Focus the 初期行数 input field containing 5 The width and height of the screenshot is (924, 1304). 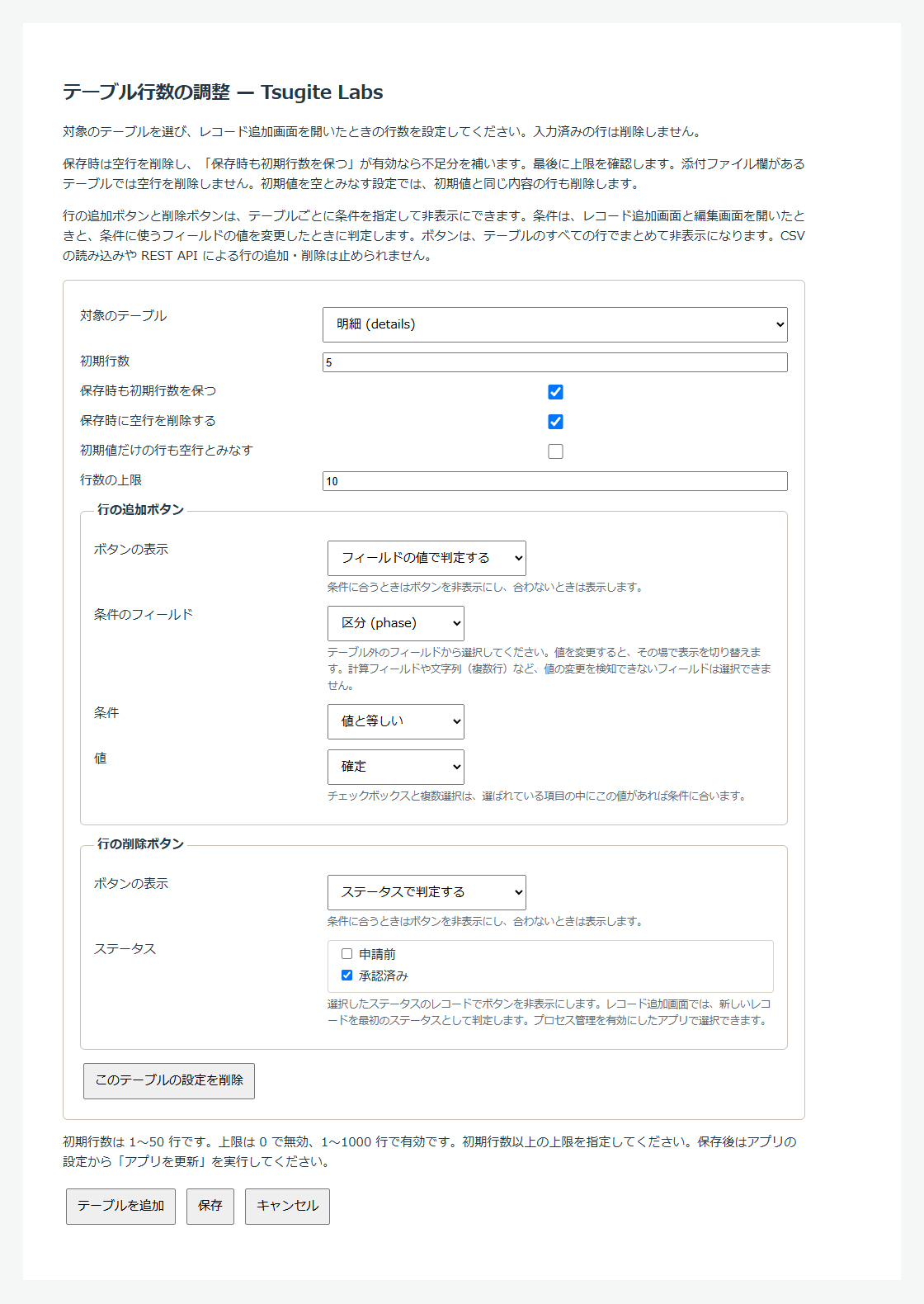coord(554,362)
